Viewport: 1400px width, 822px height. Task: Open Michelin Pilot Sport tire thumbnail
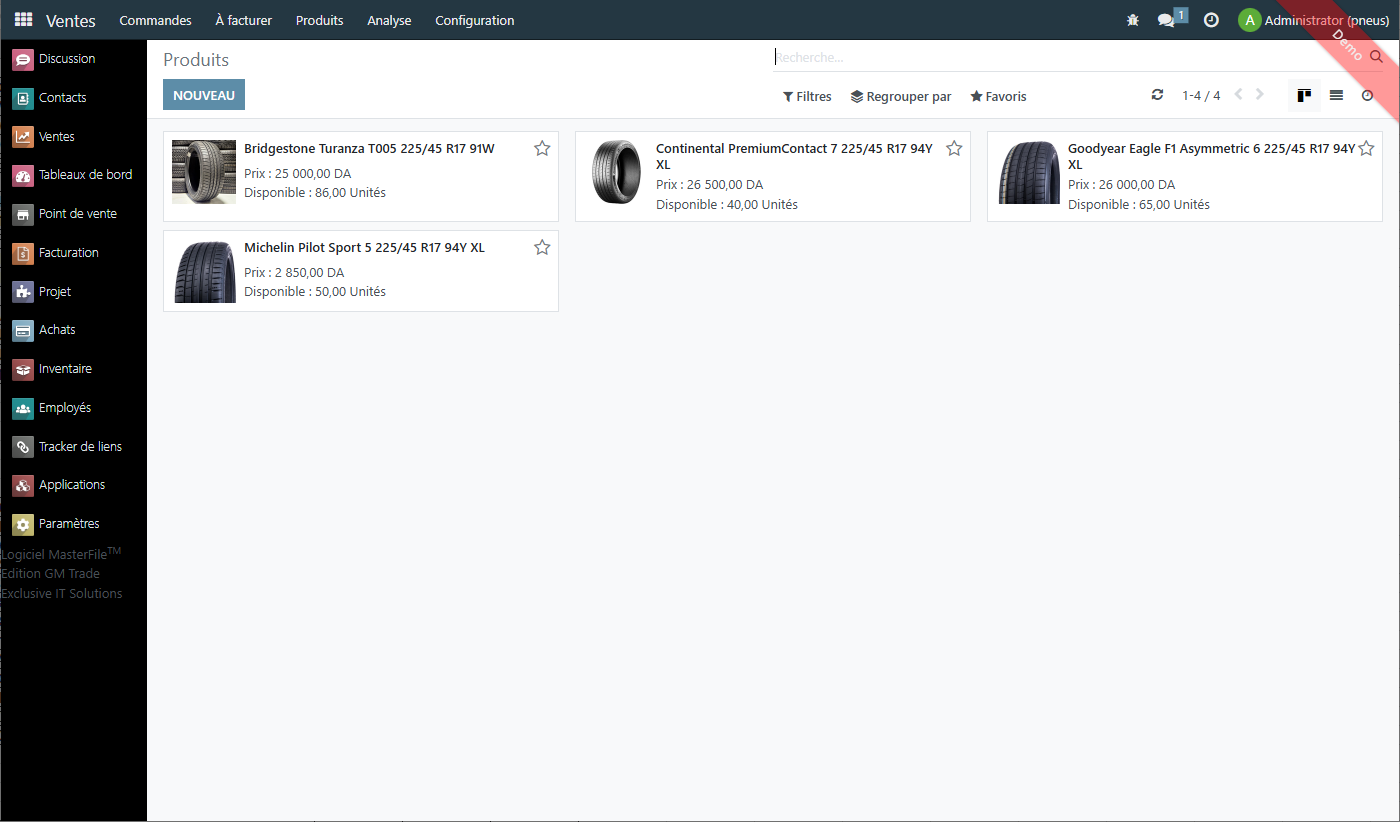point(204,271)
